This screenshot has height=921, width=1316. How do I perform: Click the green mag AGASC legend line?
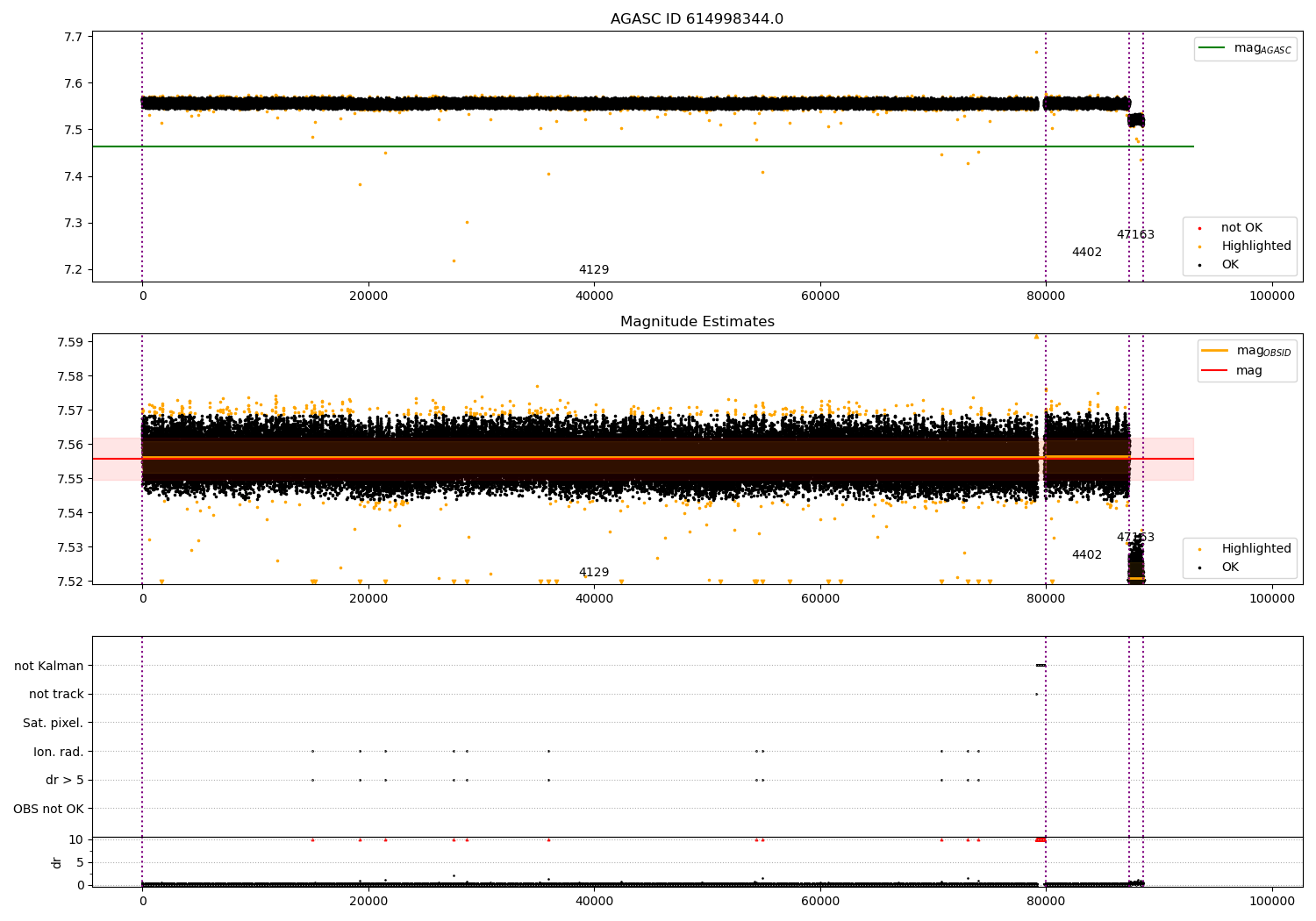tap(1212, 48)
